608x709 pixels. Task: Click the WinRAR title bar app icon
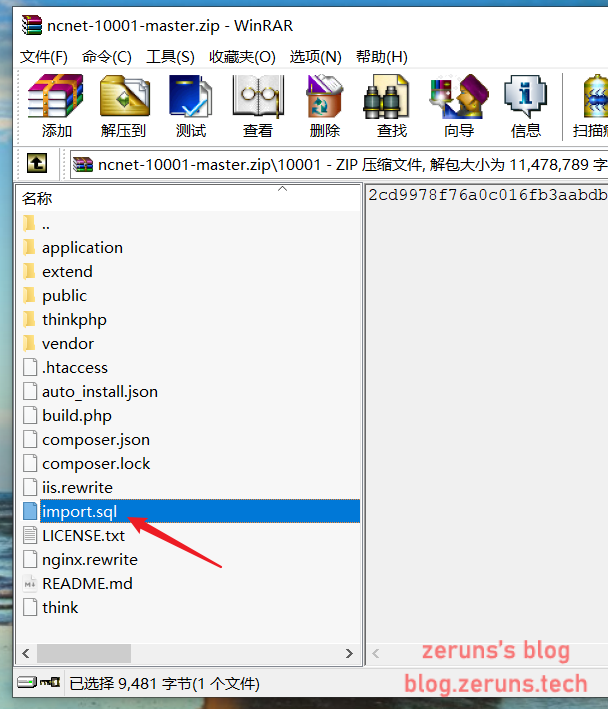pyautogui.click(x=31, y=25)
